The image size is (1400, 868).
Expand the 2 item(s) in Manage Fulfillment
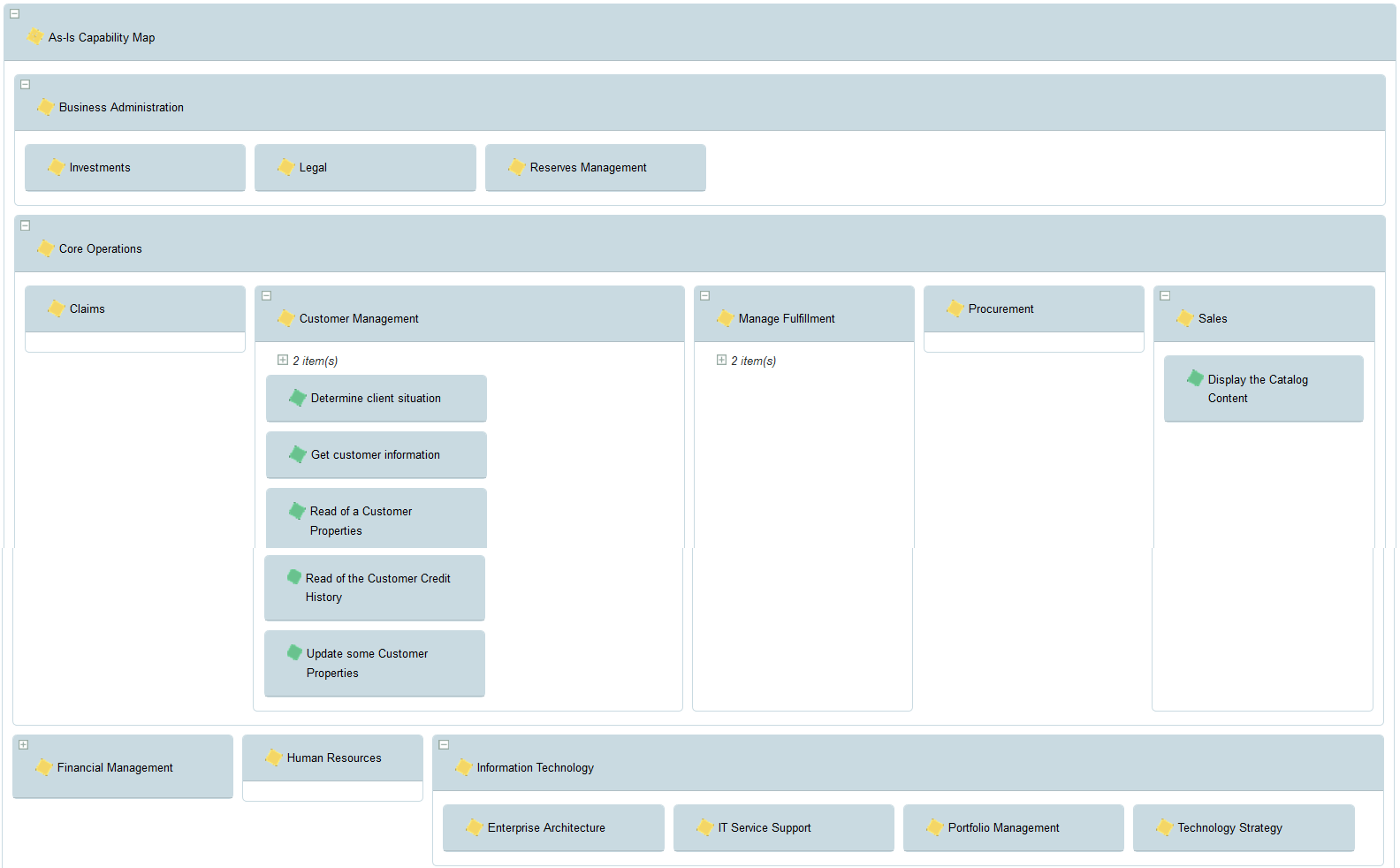[721, 361]
